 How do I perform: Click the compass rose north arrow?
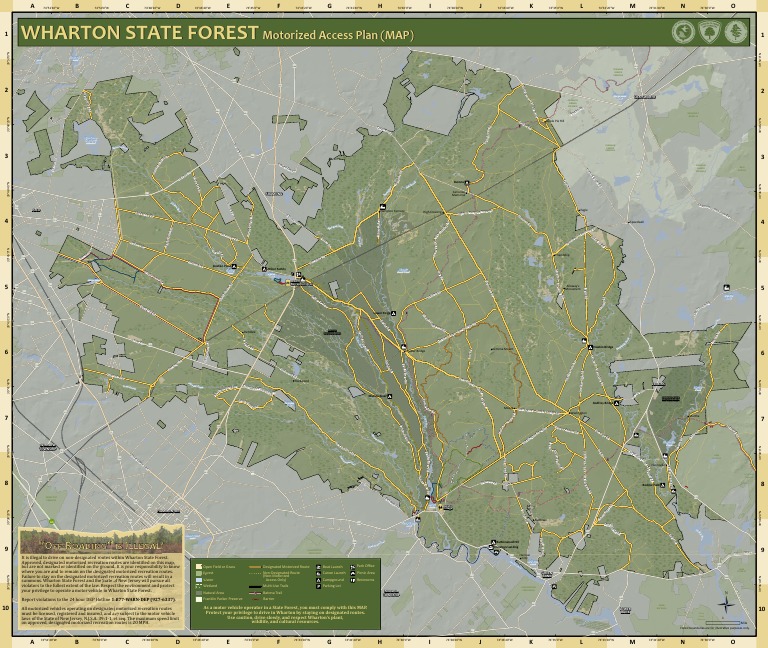click(x=726, y=601)
